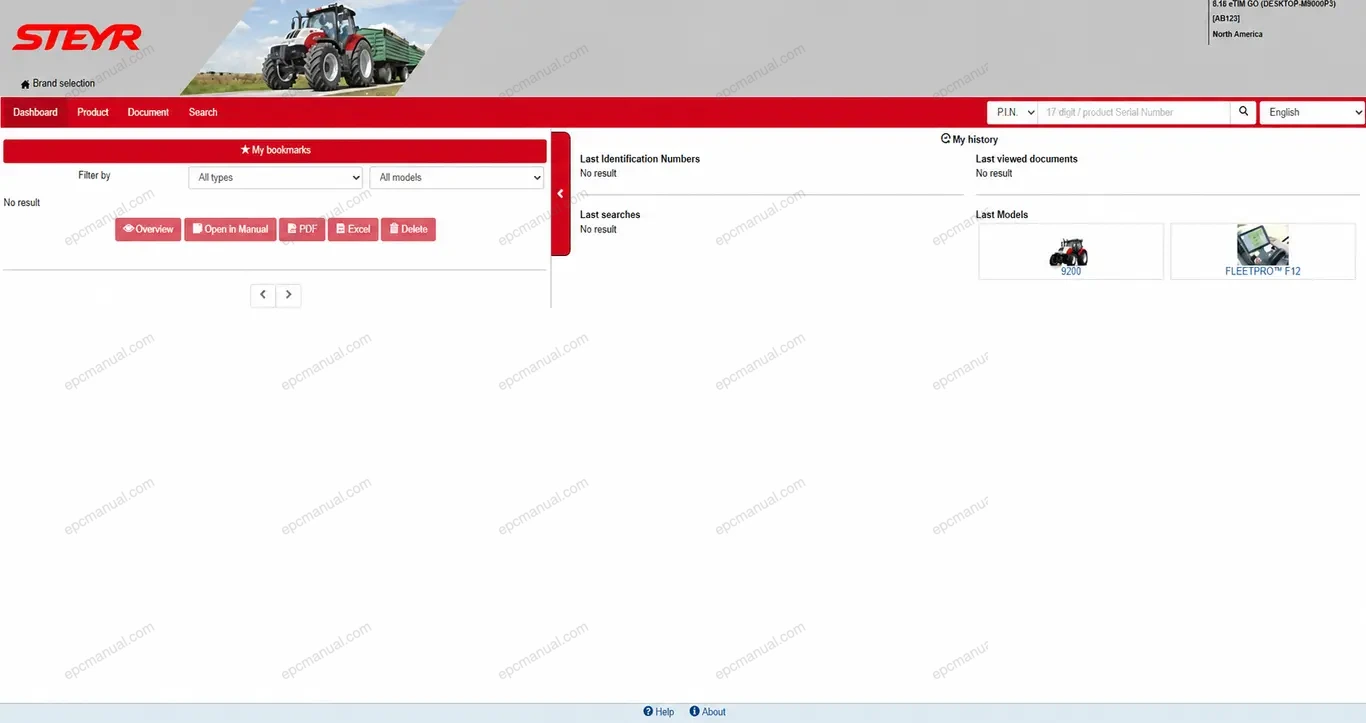
Task: Expand the All types filter dropdown
Action: pos(275,177)
